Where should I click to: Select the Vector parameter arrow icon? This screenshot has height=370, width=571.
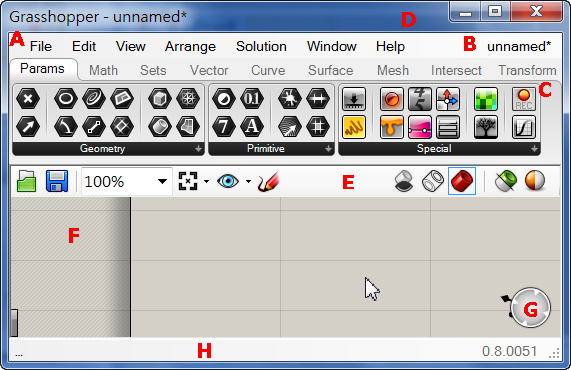tap(28, 127)
